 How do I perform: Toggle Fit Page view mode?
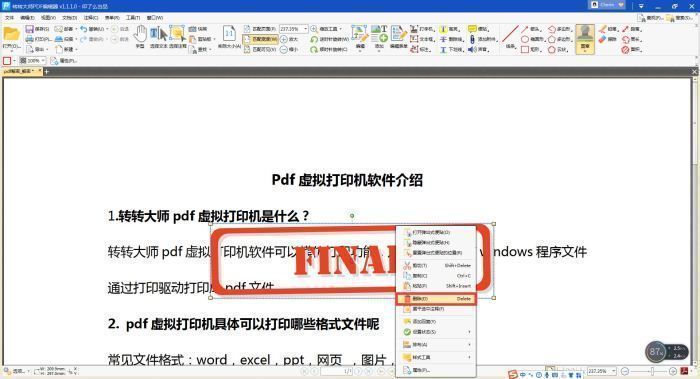pos(260,29)
